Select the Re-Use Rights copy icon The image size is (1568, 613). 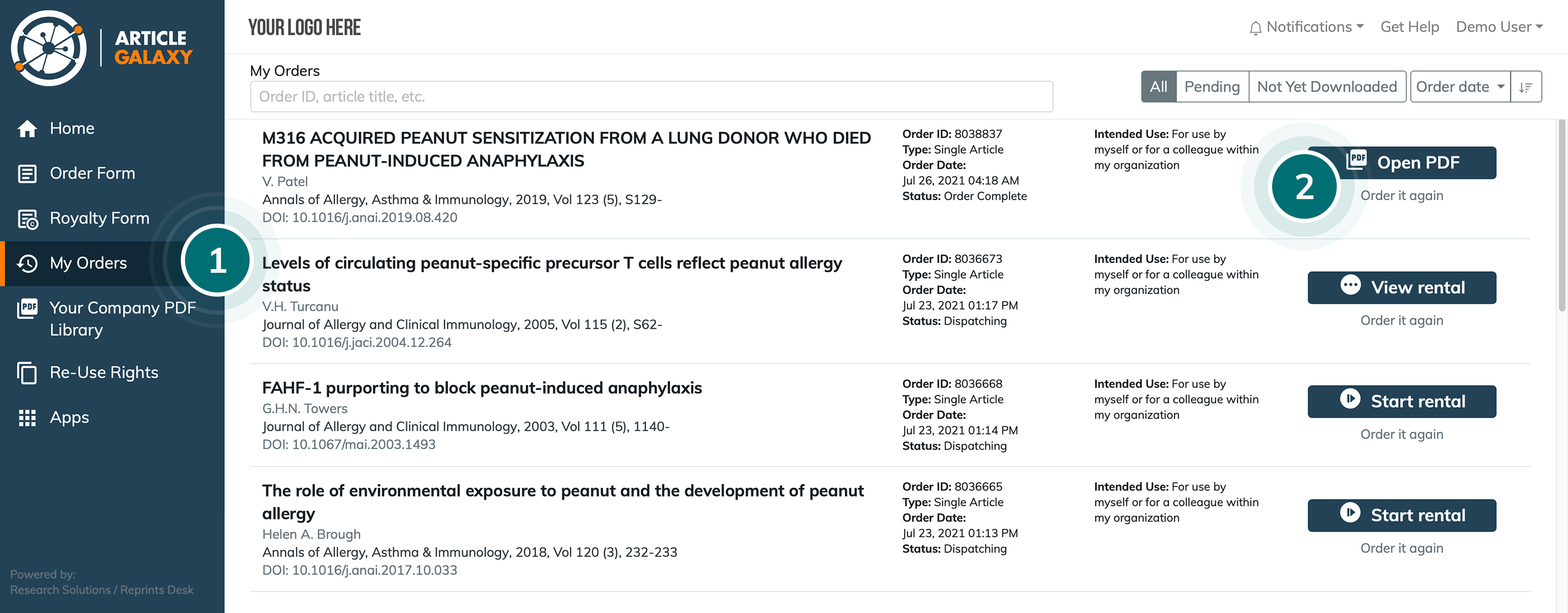coord(27,373)
